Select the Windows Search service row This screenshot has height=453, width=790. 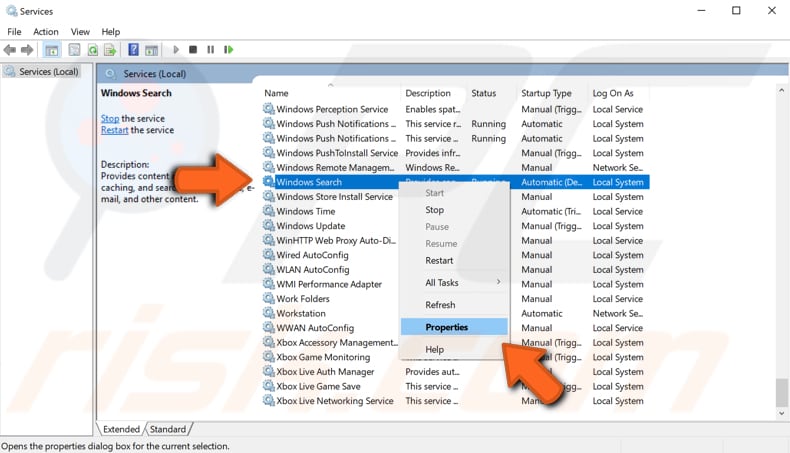[455, 182]
